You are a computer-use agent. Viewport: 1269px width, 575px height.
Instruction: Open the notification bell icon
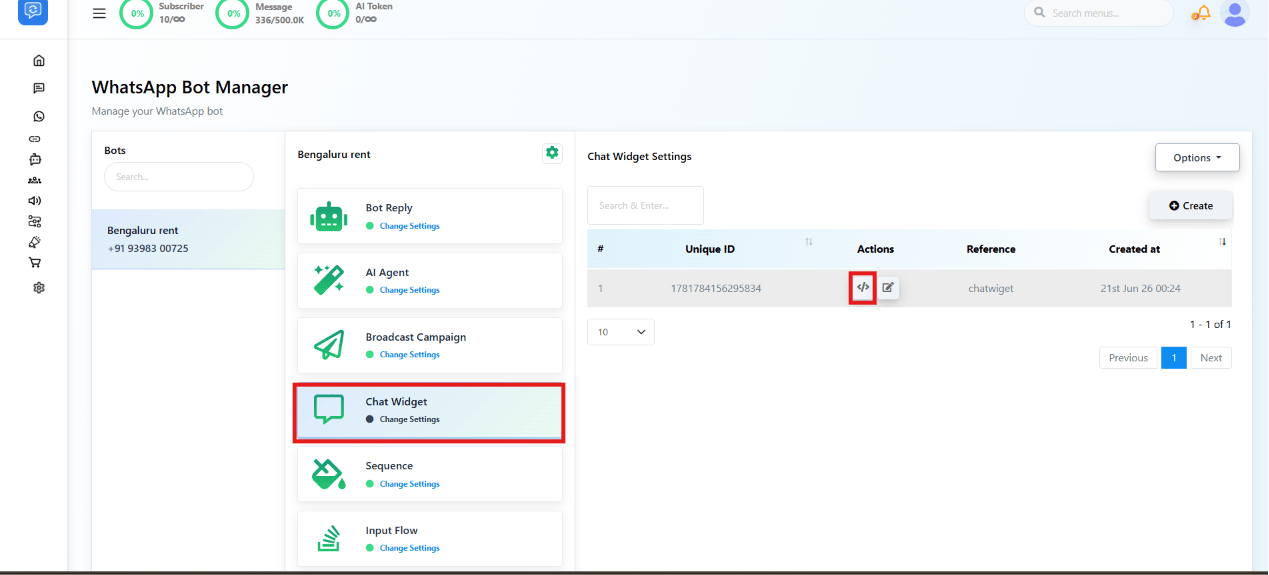1200,13
